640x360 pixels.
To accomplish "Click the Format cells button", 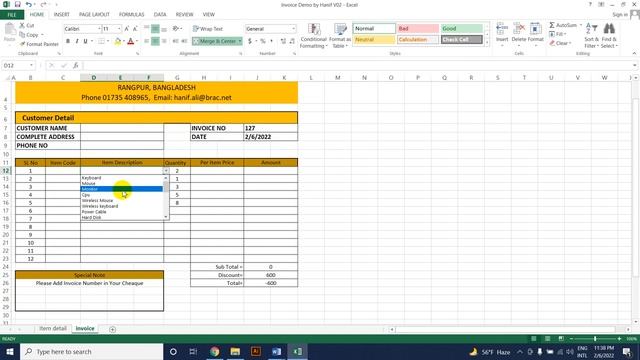I will tap(536, 33).
